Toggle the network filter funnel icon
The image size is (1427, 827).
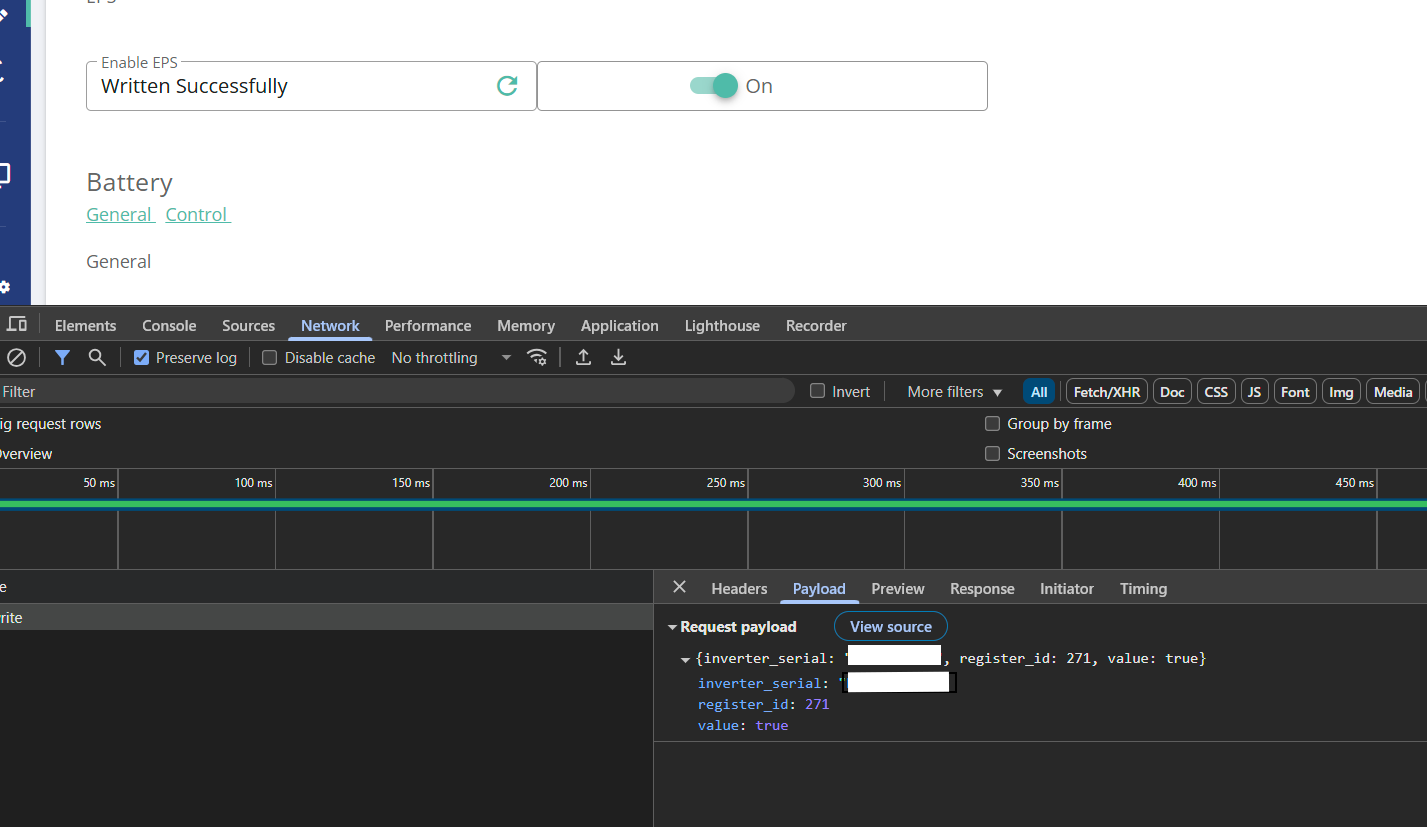62,357
